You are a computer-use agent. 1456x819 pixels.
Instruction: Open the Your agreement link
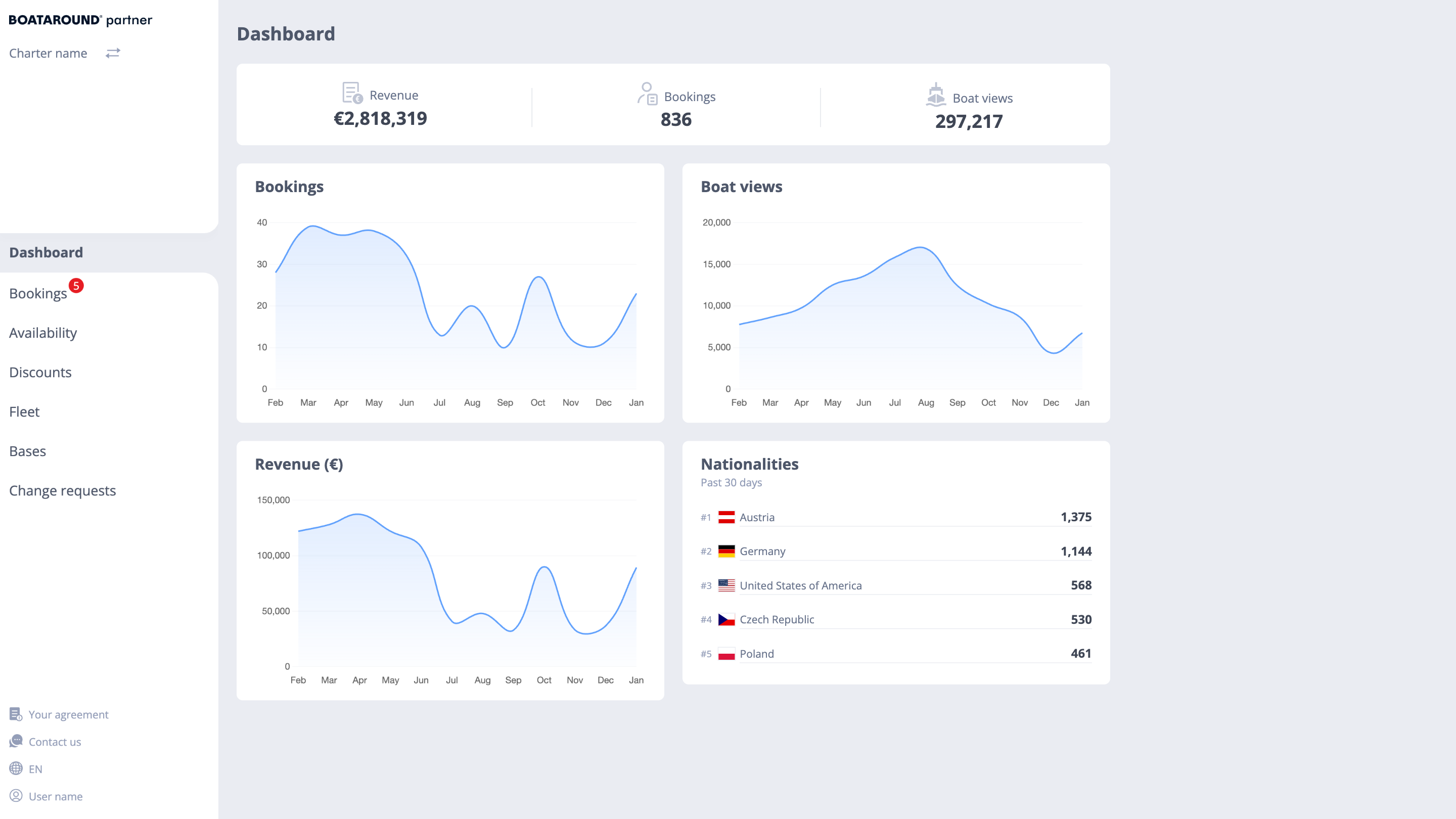click(x=68, y=714)
